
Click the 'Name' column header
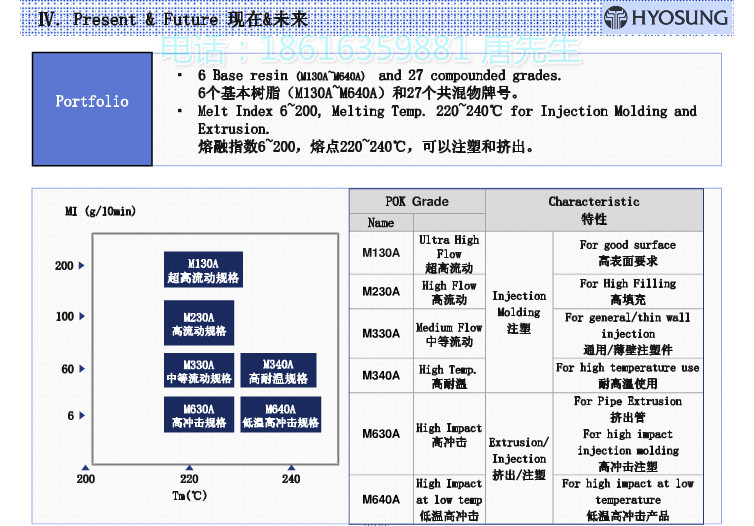click(x=381, y=223)
